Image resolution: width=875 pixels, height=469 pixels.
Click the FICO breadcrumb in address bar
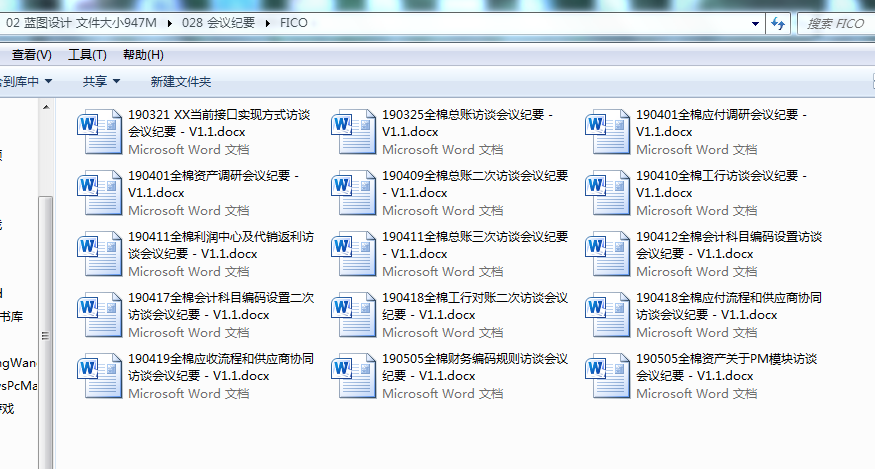click(x=296, y=23)
